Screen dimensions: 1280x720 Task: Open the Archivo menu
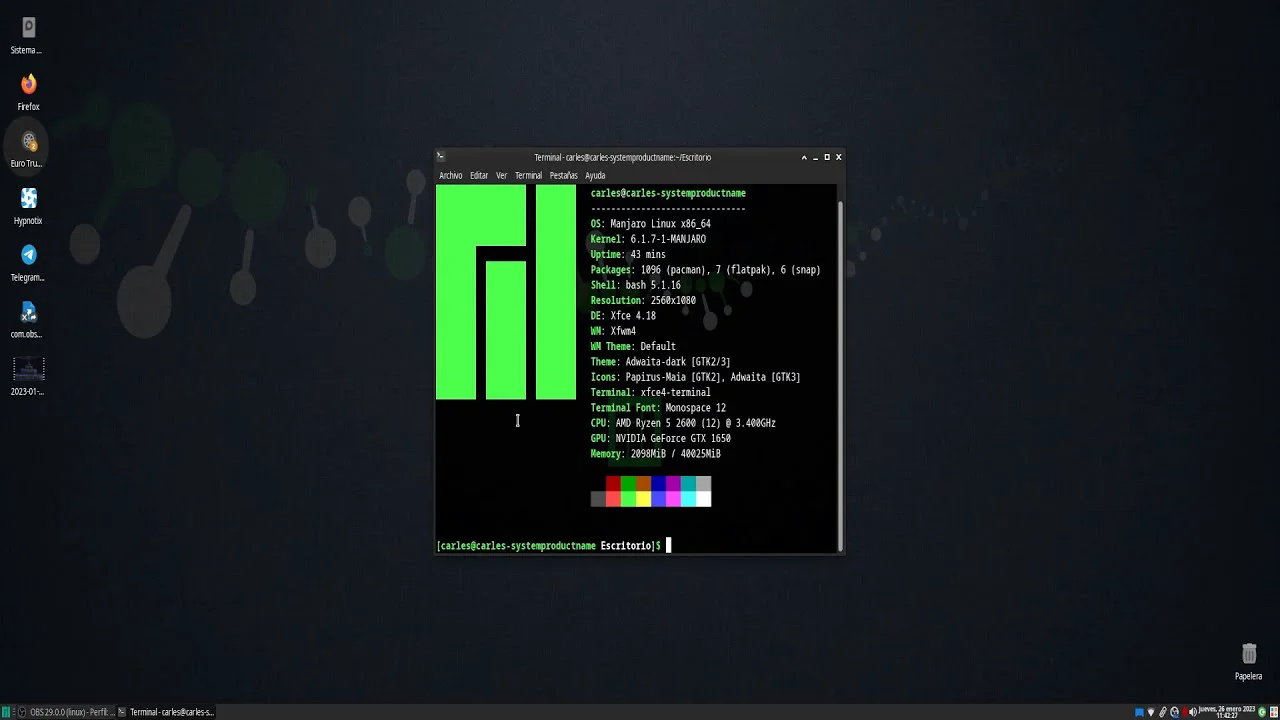(450, 175)
